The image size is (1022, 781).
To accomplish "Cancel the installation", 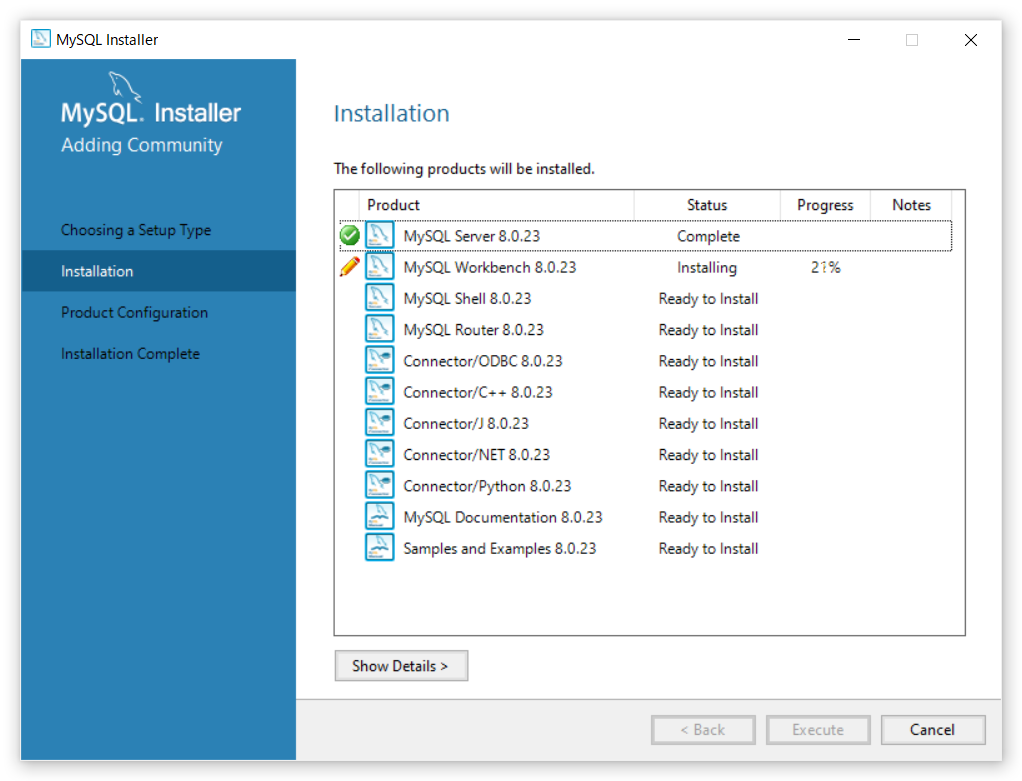I will pyautogui.click(x=933, y=729).
